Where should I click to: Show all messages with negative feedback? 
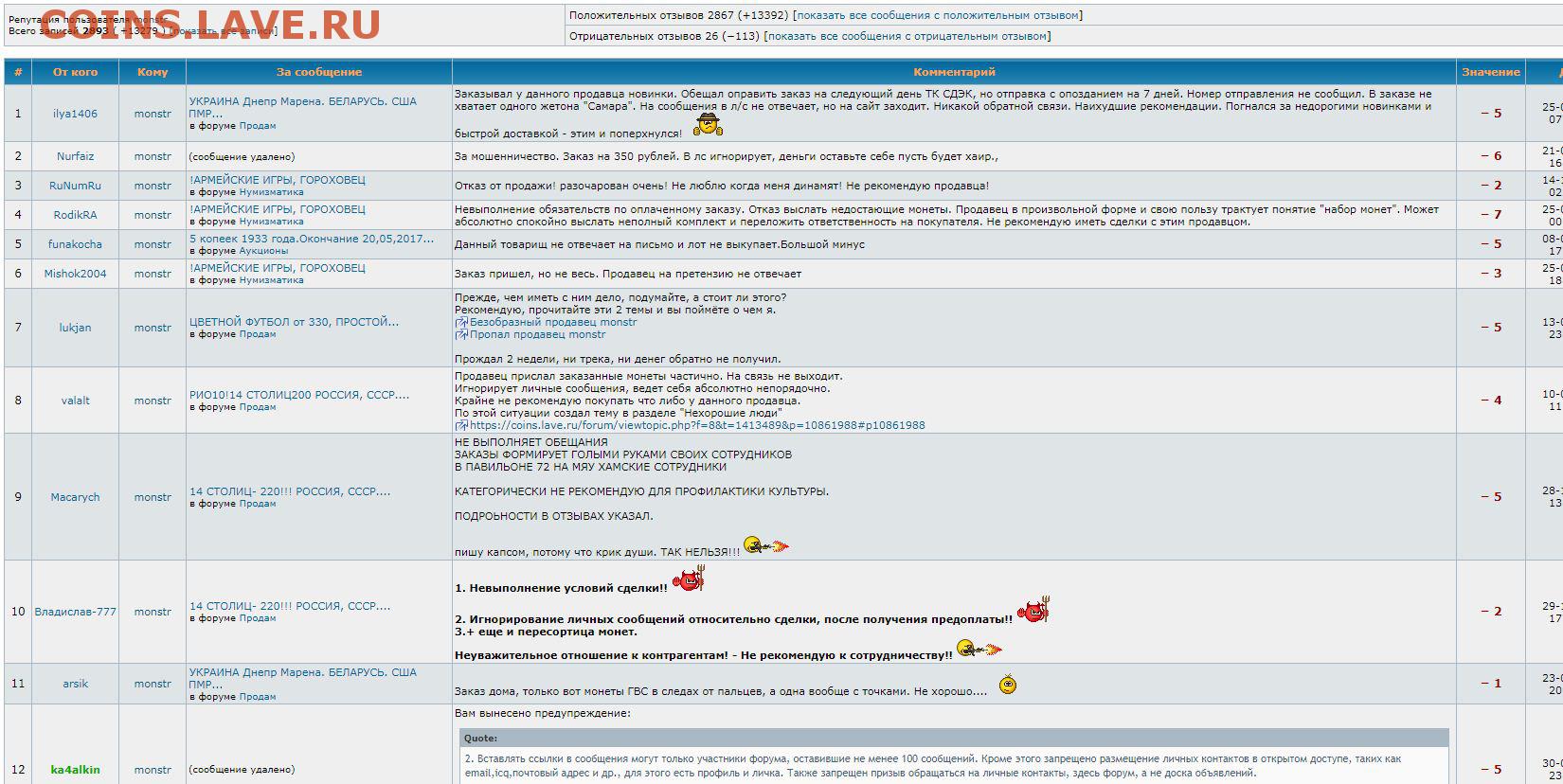pos(907,36)
